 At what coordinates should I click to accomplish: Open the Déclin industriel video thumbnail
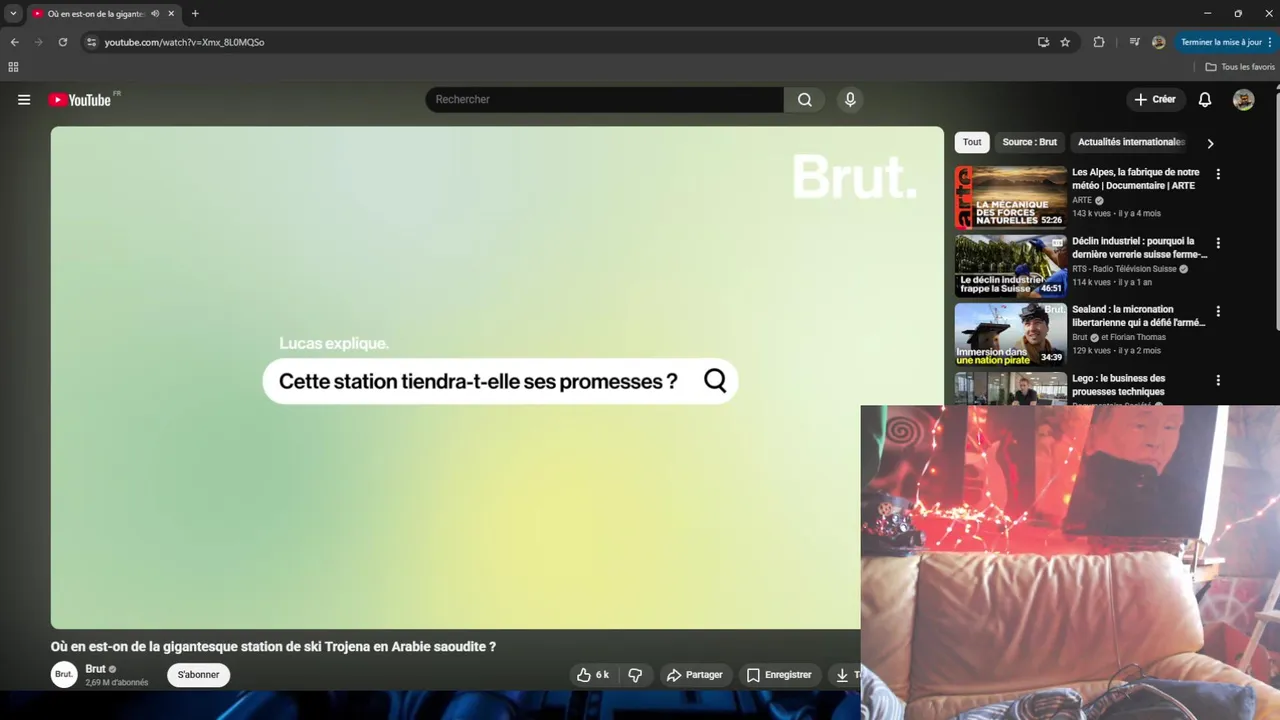pyautogui.click(x=1010, y=266)
